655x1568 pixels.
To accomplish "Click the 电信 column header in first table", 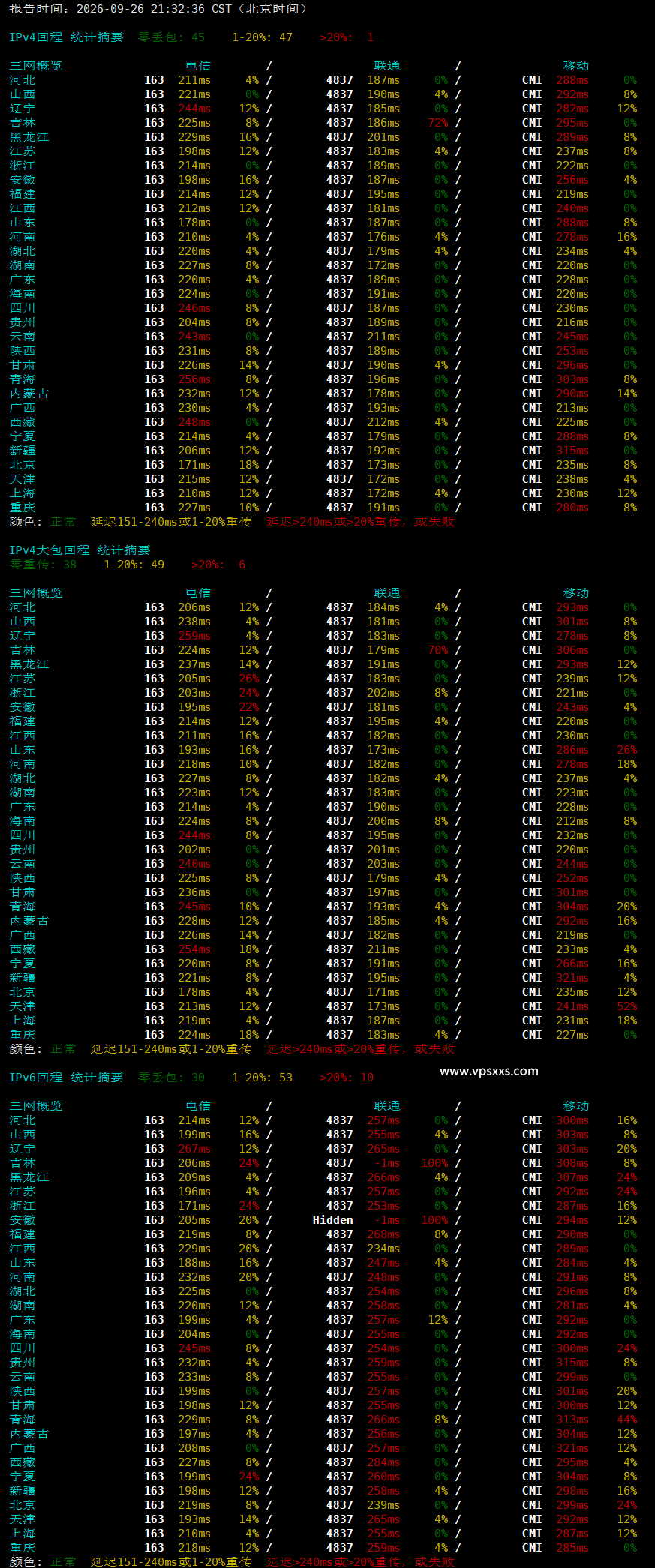I will 199,66.
